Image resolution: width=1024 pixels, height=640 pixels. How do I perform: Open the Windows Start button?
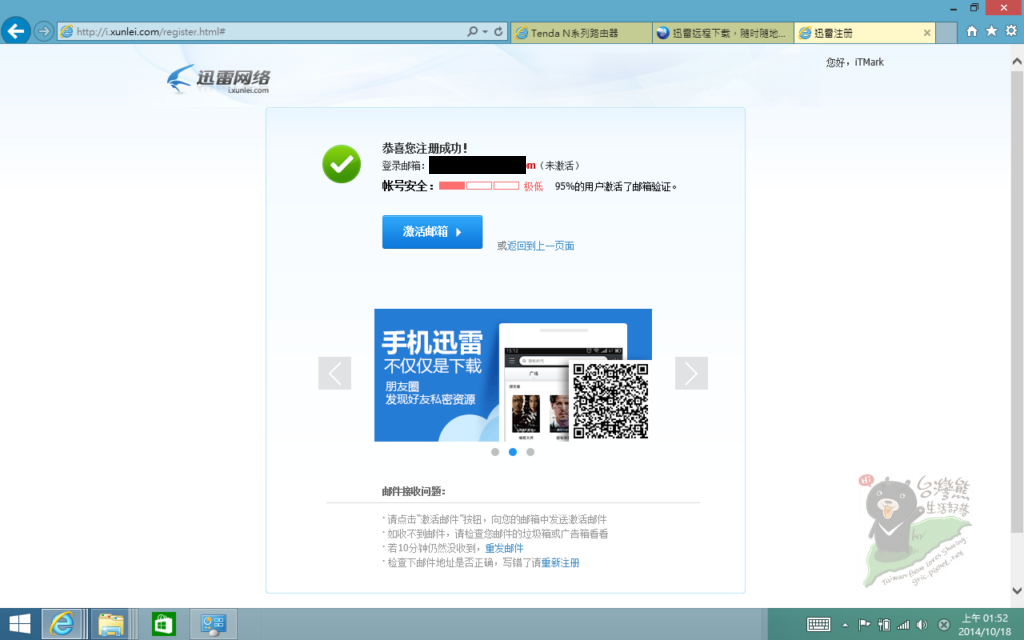pos(20,624)
